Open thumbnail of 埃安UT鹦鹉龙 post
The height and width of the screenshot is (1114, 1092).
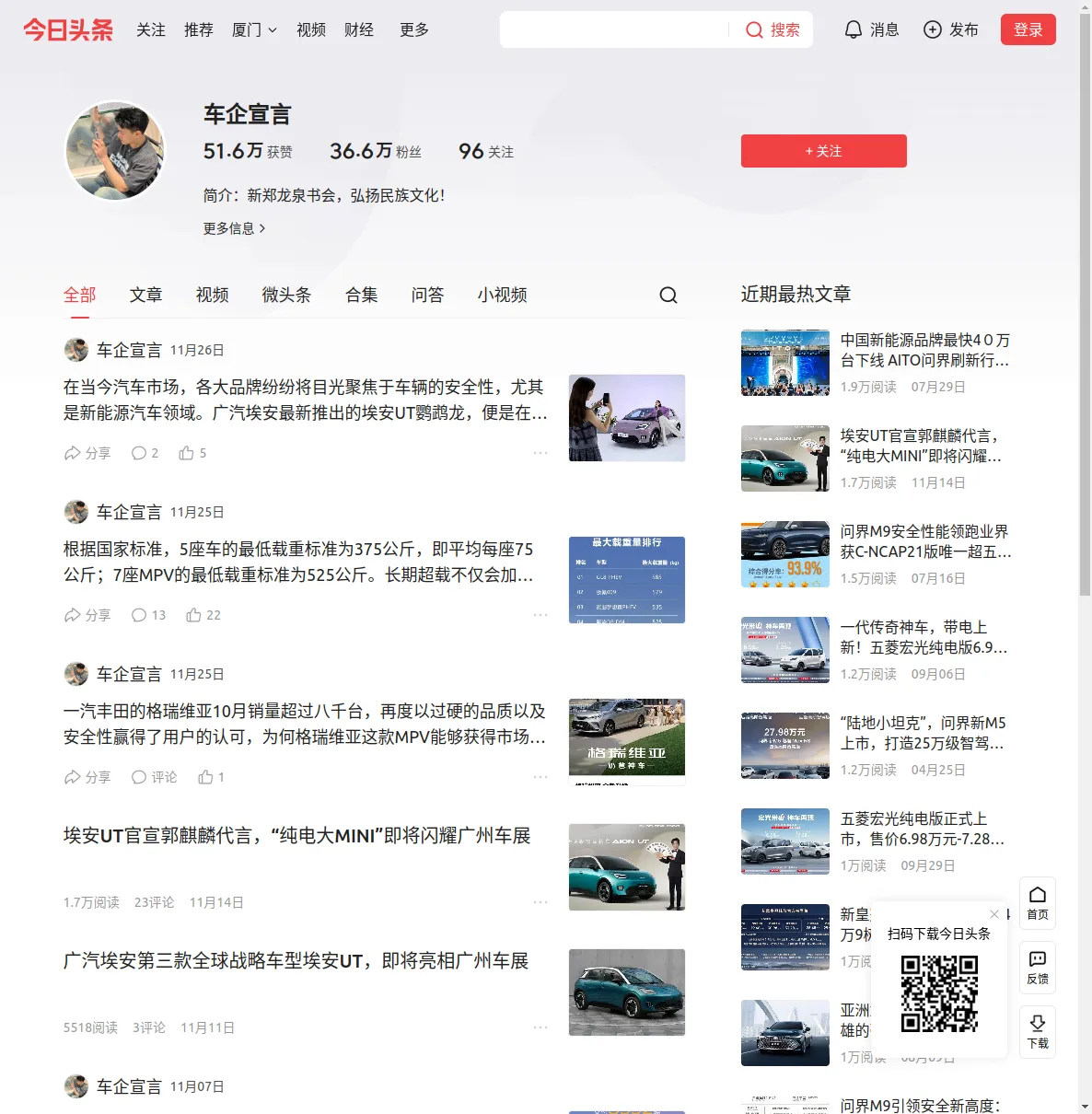[x=627, y=418]
